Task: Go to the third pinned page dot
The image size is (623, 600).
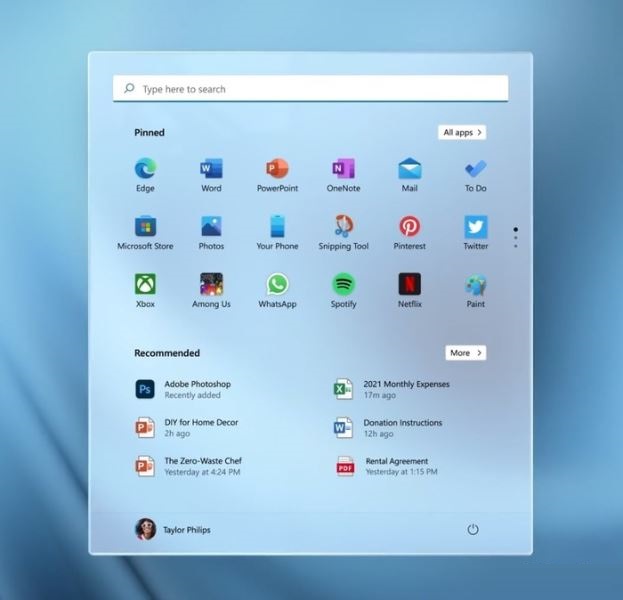Action: pyautogui.click(x=516, y=246)
